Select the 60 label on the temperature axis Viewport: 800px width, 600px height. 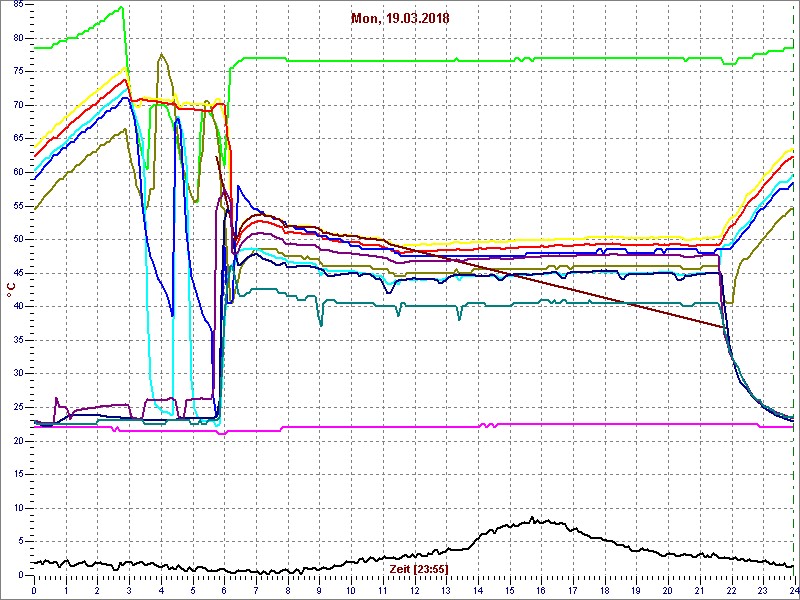[x=18, y=172]
